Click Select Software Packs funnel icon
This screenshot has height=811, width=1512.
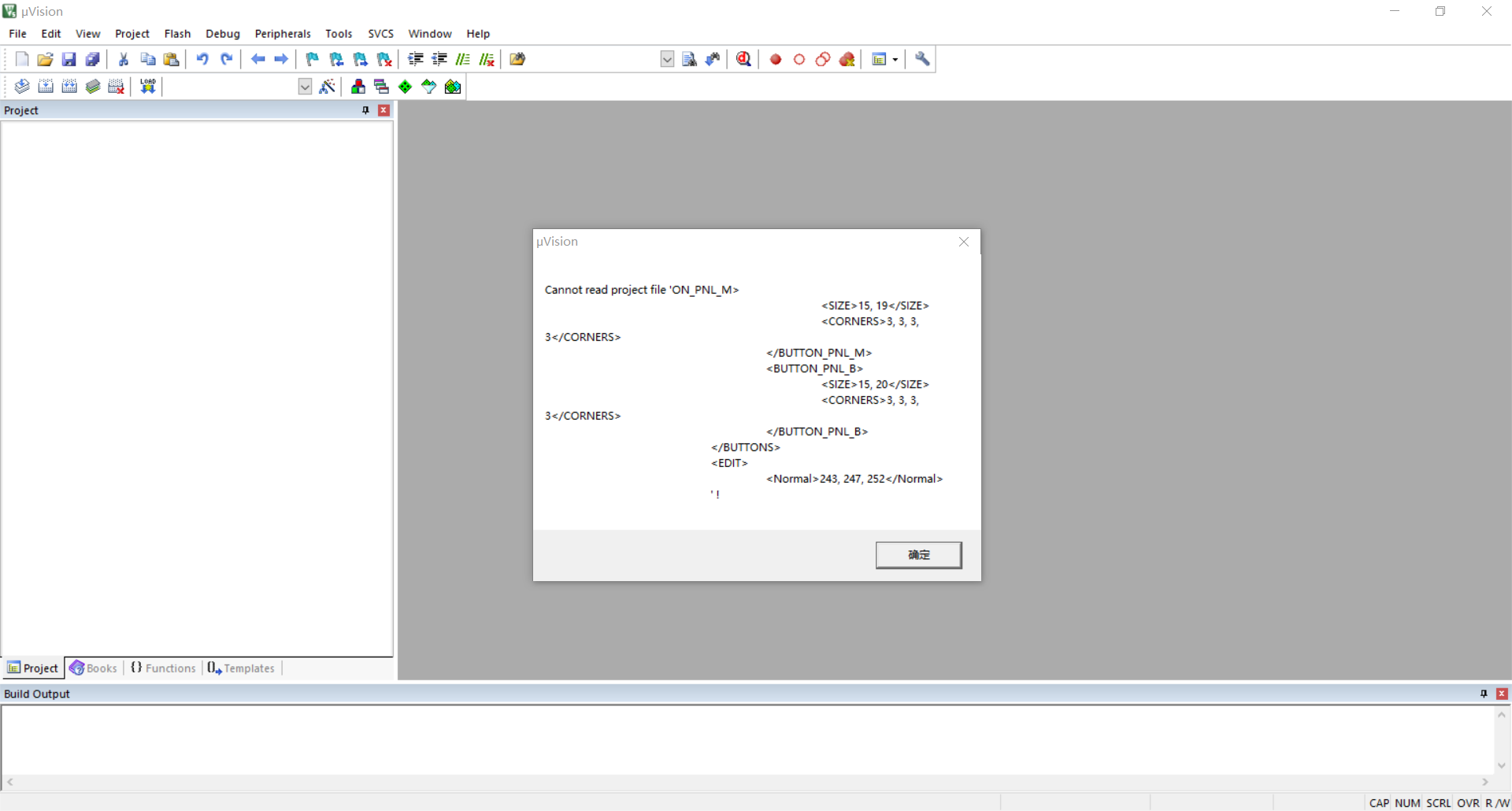pyautogui.click(x=429, y=87)
